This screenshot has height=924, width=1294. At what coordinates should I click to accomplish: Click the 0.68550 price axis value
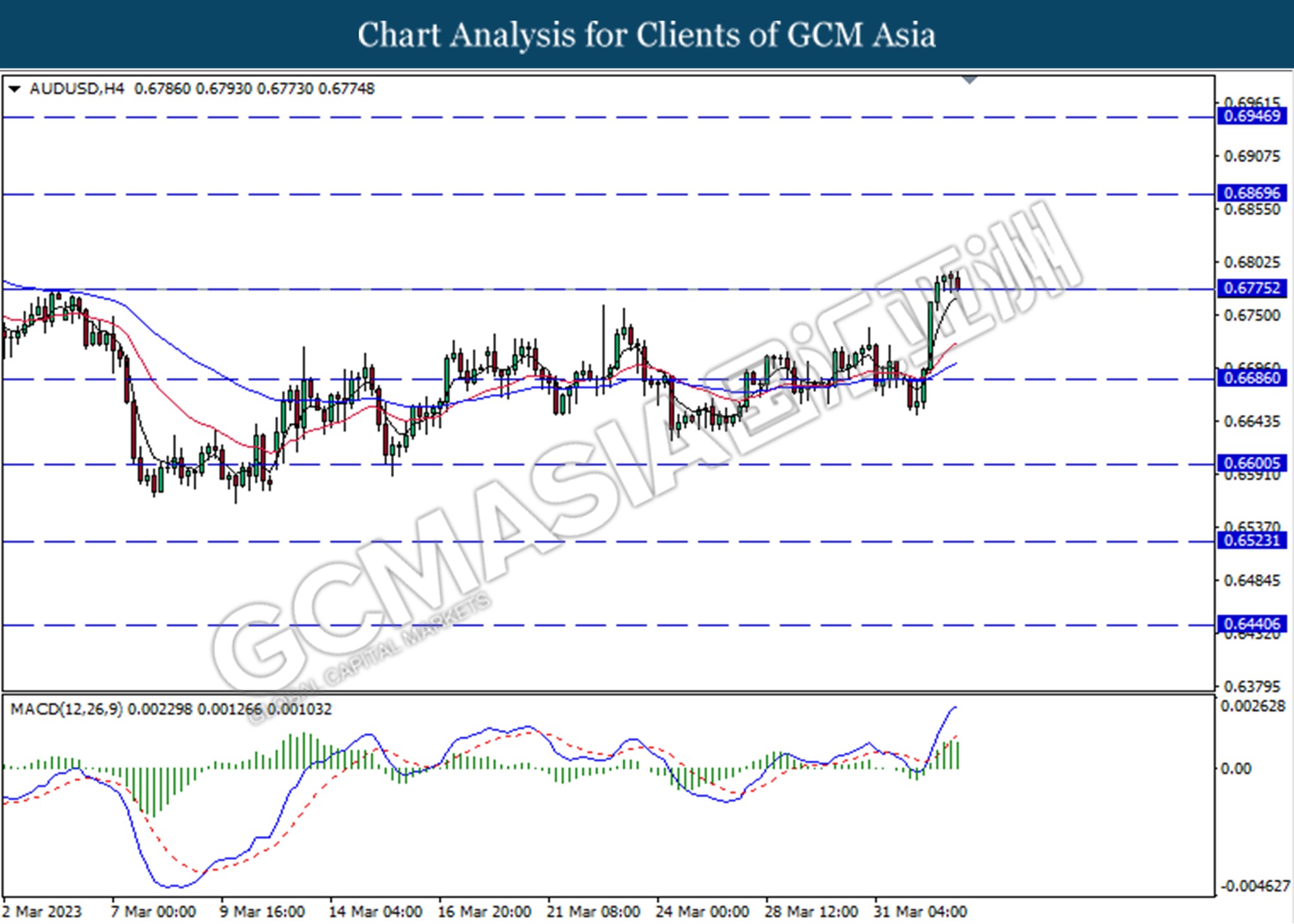pos(1251,210)
